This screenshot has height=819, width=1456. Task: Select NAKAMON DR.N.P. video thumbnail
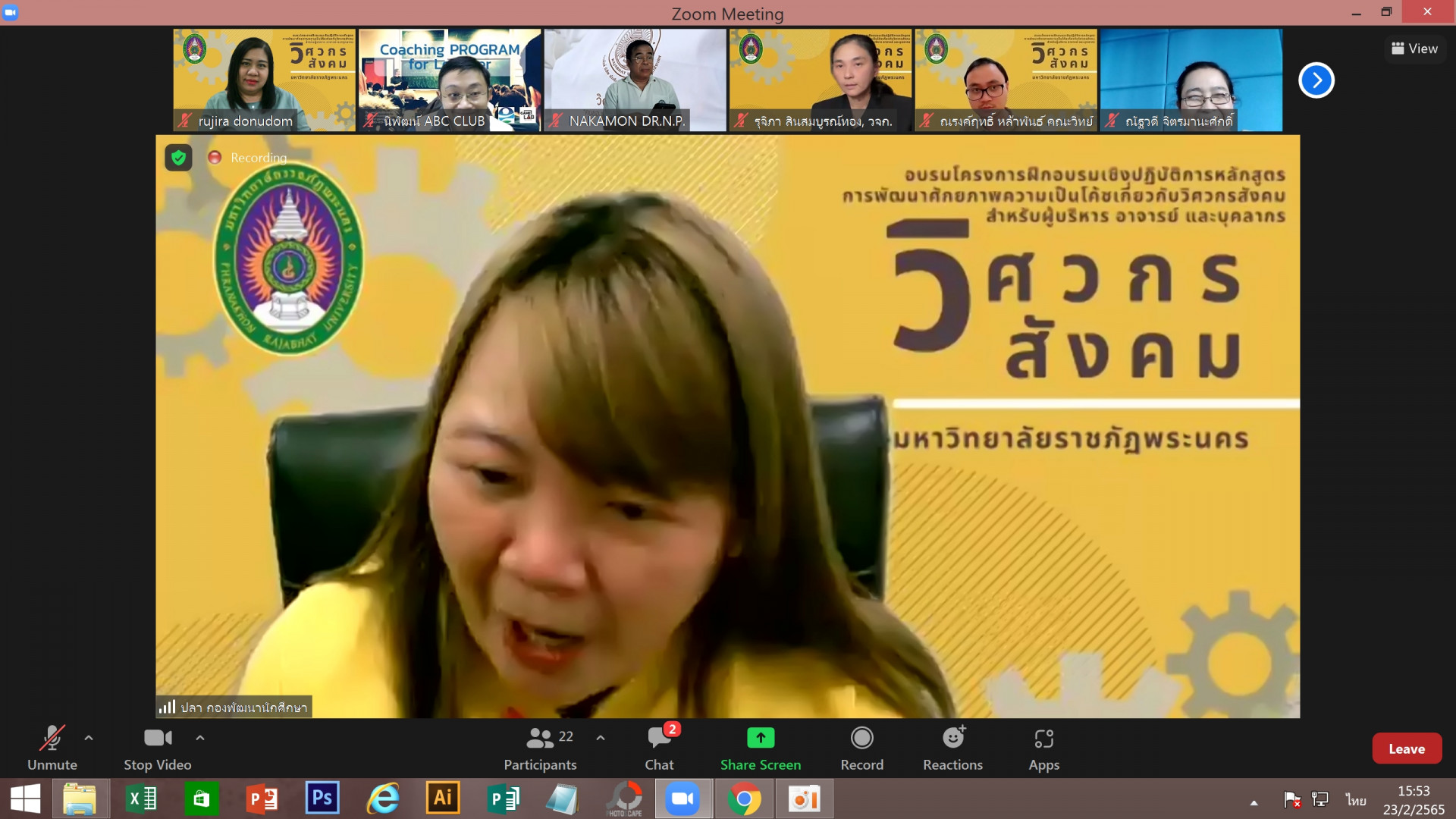pos(635,80)
